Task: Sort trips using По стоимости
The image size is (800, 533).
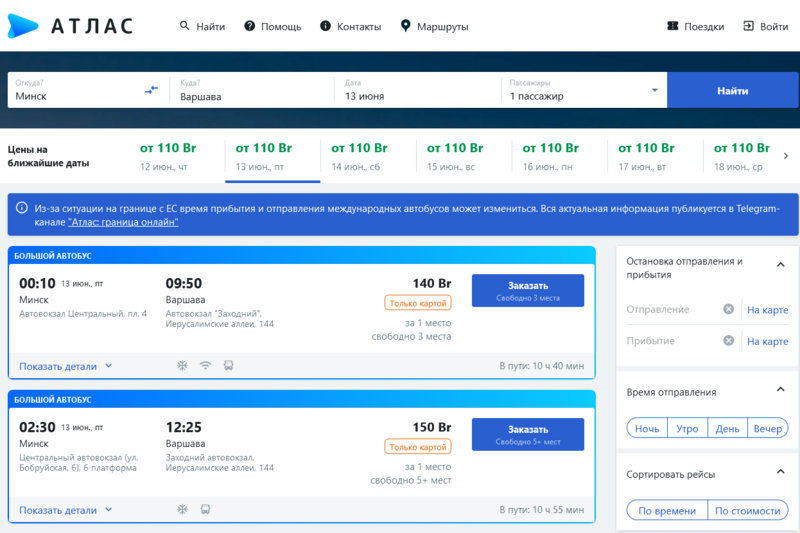Action: coord(747,511)
